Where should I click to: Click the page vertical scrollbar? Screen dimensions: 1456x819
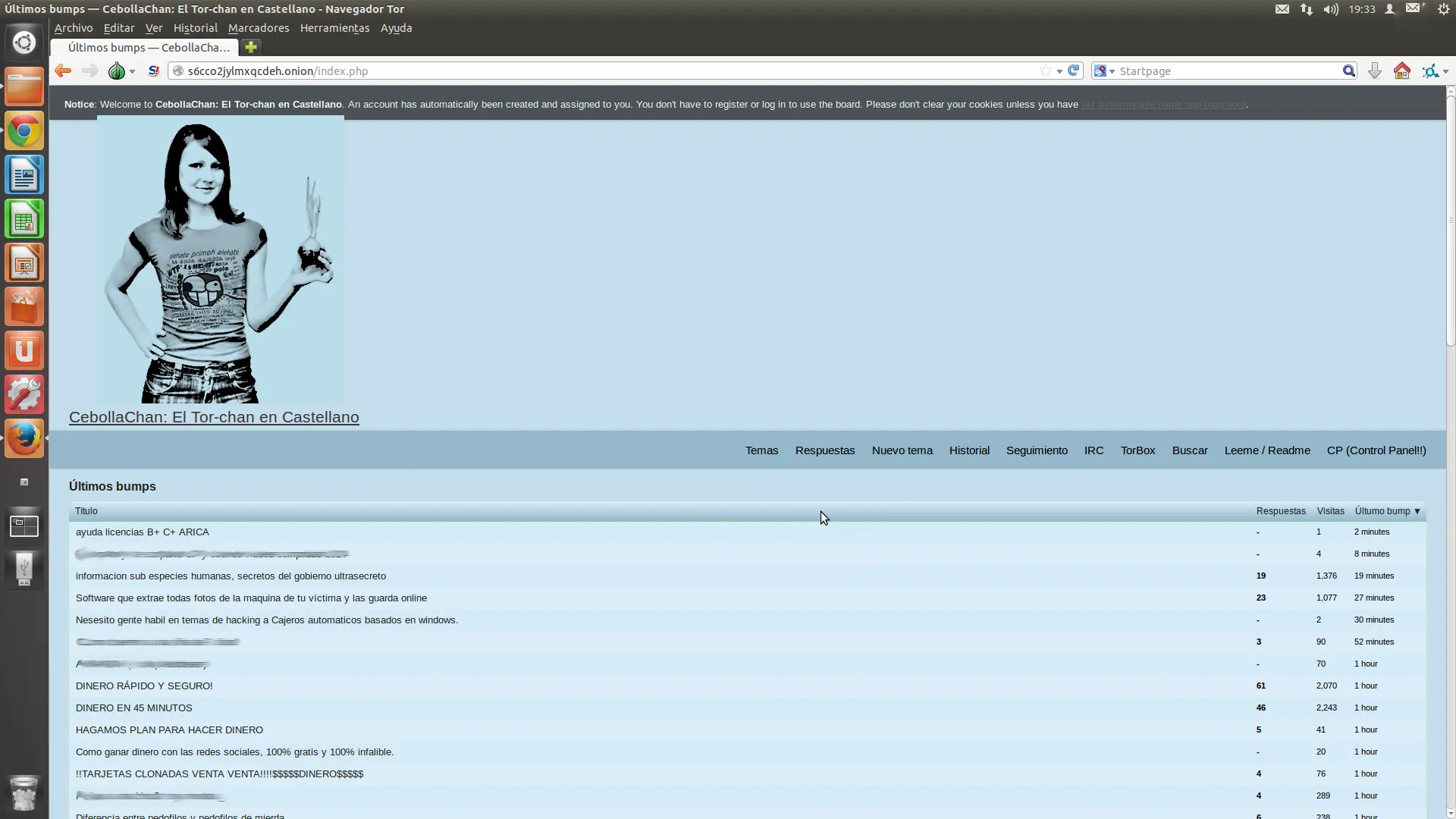[x=1451, y=220]
